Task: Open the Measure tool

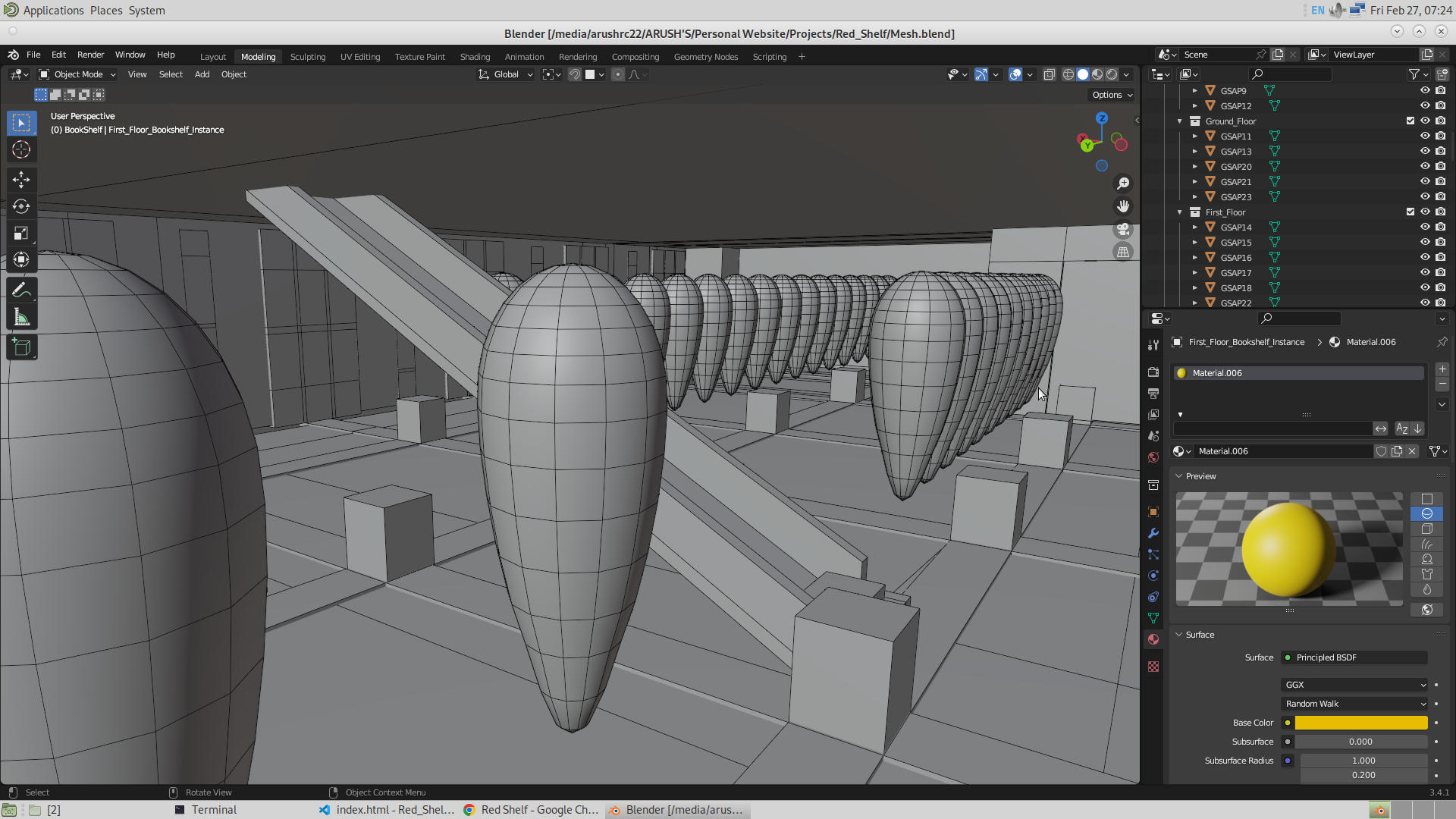Action: 21,316
